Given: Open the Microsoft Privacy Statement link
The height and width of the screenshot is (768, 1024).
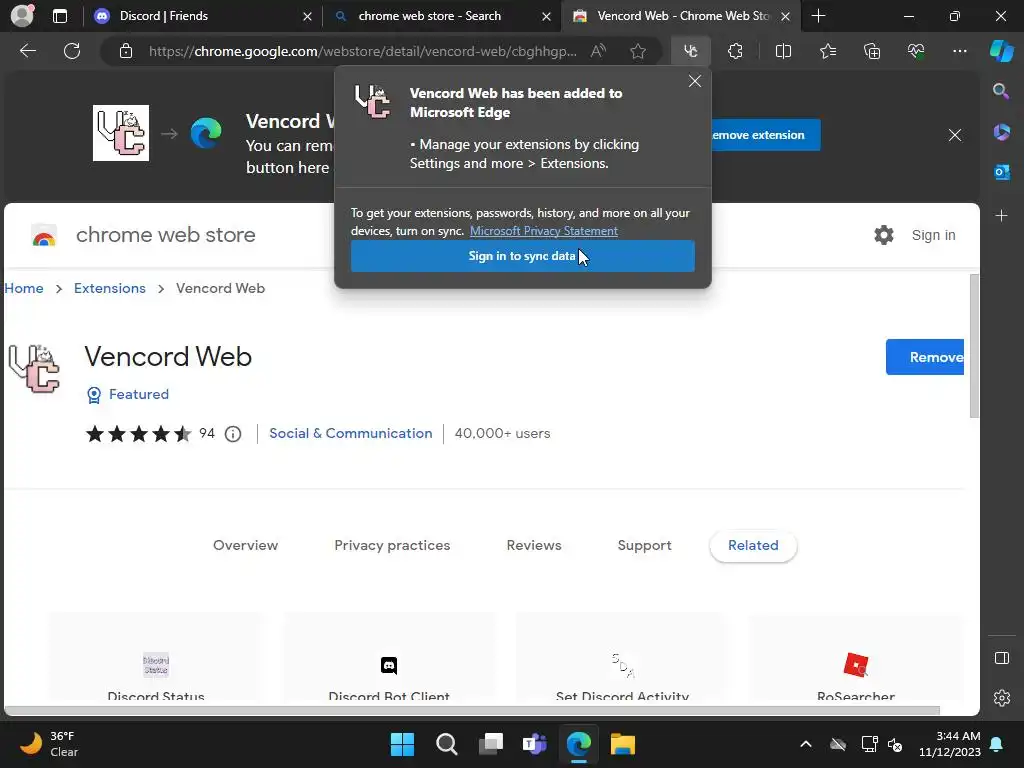Looking at the screenshot, I should (543, 231).
